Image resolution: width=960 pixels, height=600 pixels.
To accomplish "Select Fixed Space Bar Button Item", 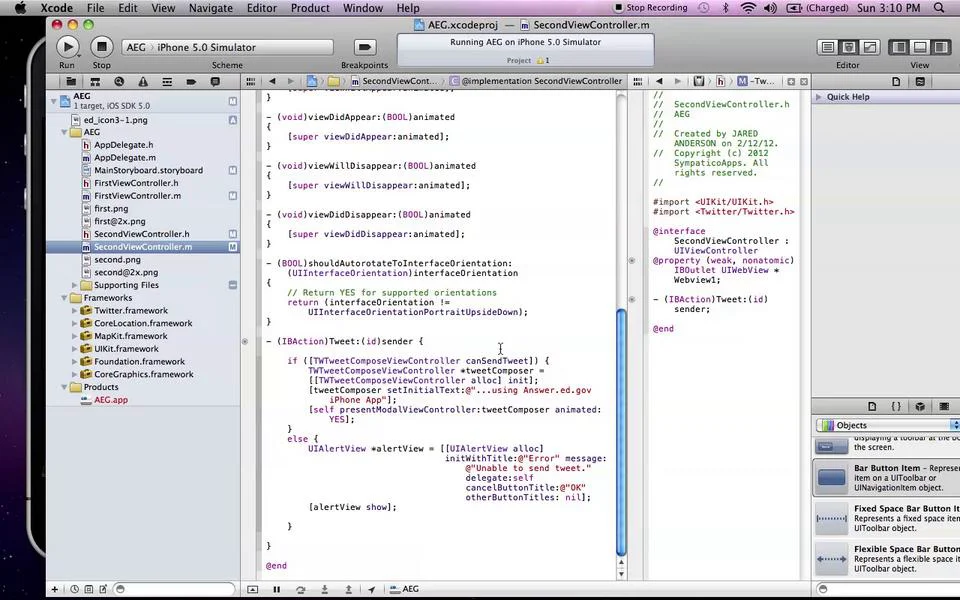I will [887, 518].
